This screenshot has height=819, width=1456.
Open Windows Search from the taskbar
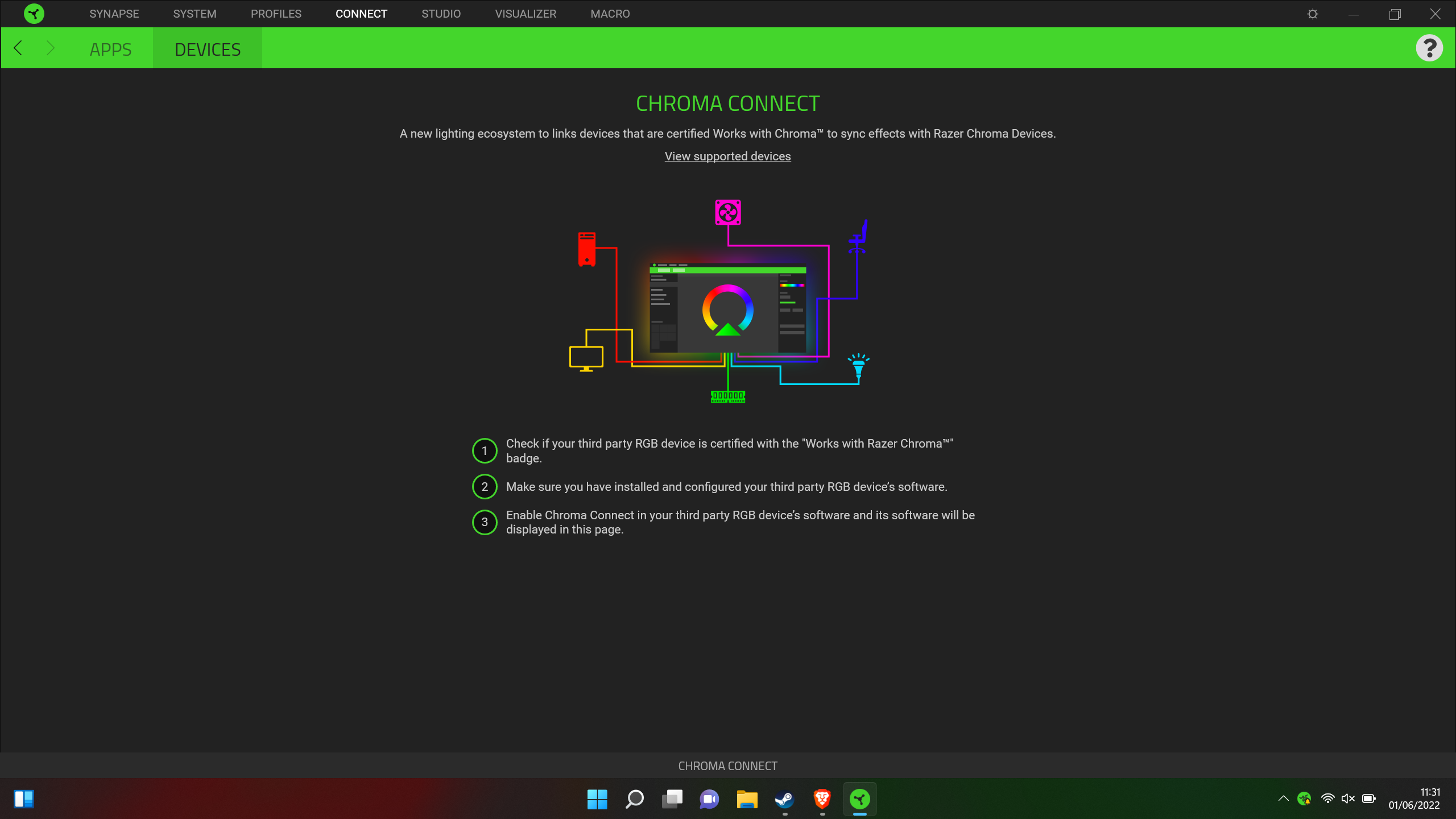(x=634, y=799)
